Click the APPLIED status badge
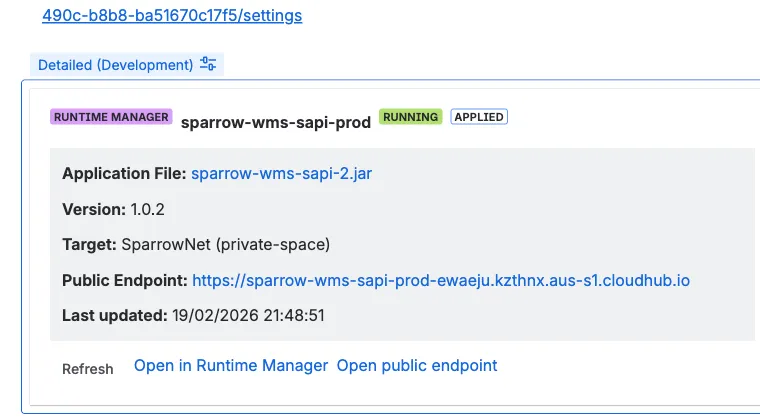 tap(479, 117)
